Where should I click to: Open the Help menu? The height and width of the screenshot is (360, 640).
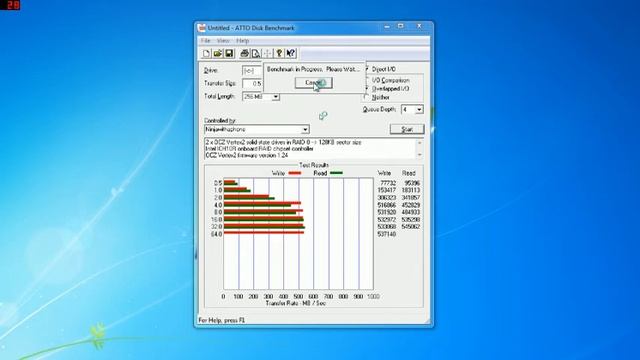click(x=242, y=41)
